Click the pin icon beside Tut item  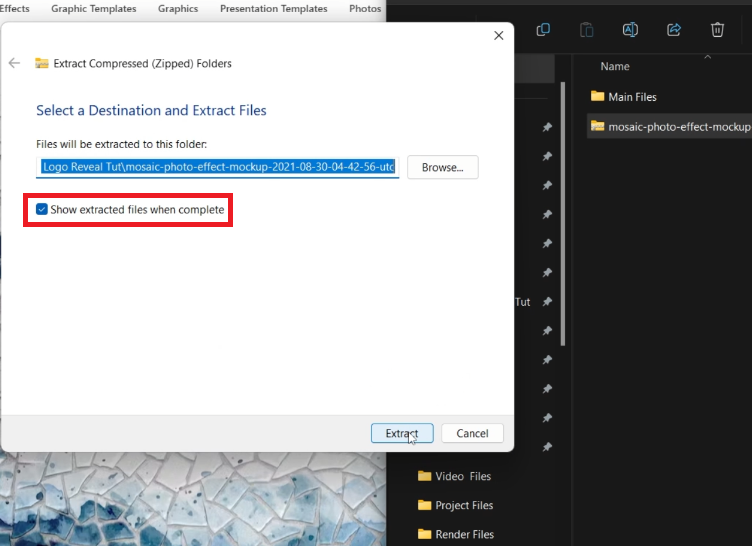[x=547, y=302]
